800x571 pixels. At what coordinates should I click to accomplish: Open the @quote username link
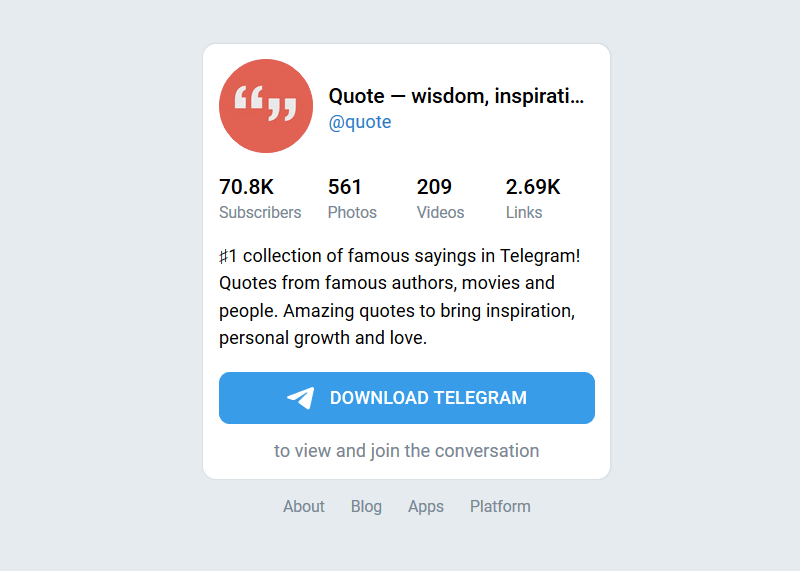tap(360, 122)
